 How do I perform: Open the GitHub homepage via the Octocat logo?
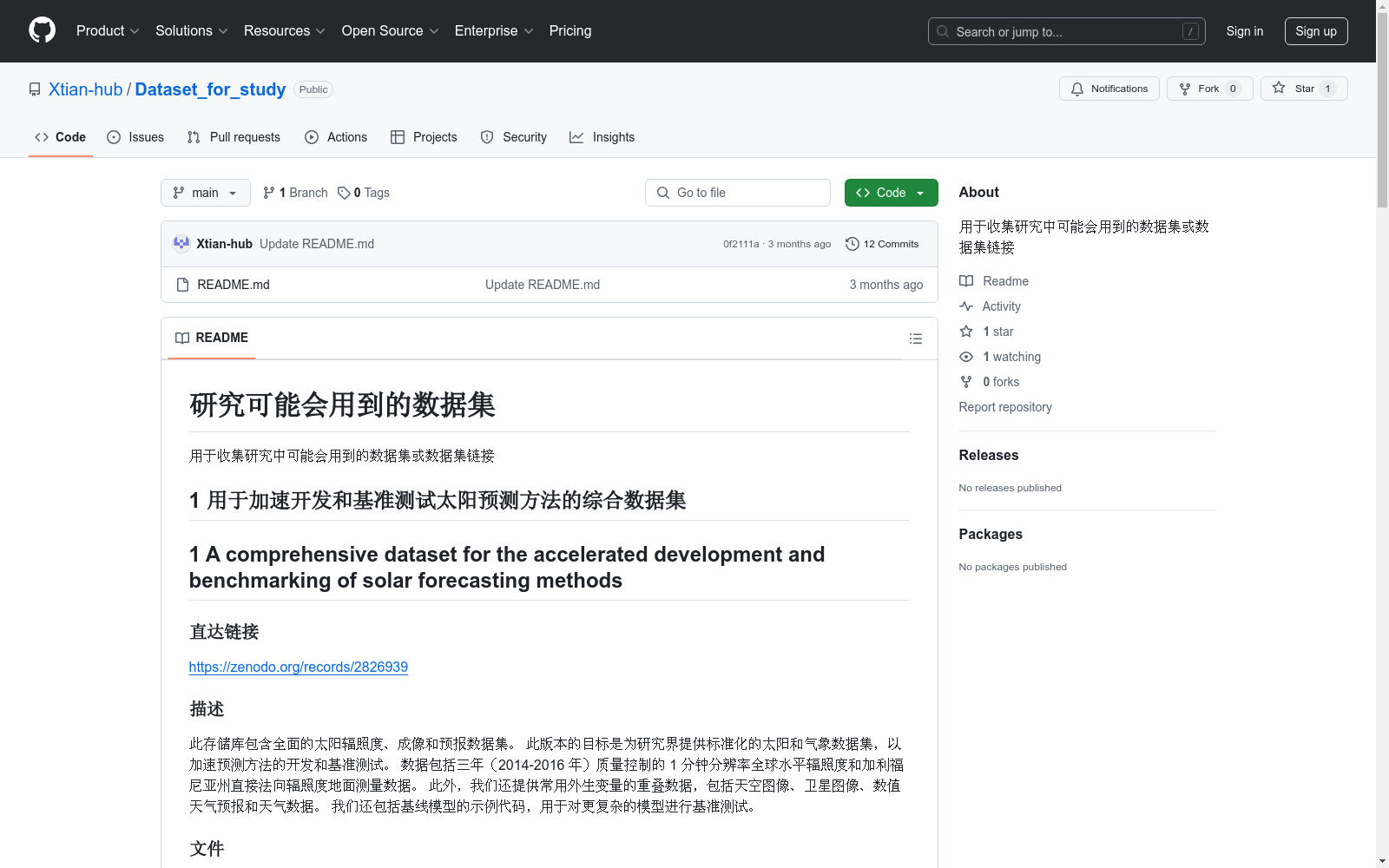[42, 30]
